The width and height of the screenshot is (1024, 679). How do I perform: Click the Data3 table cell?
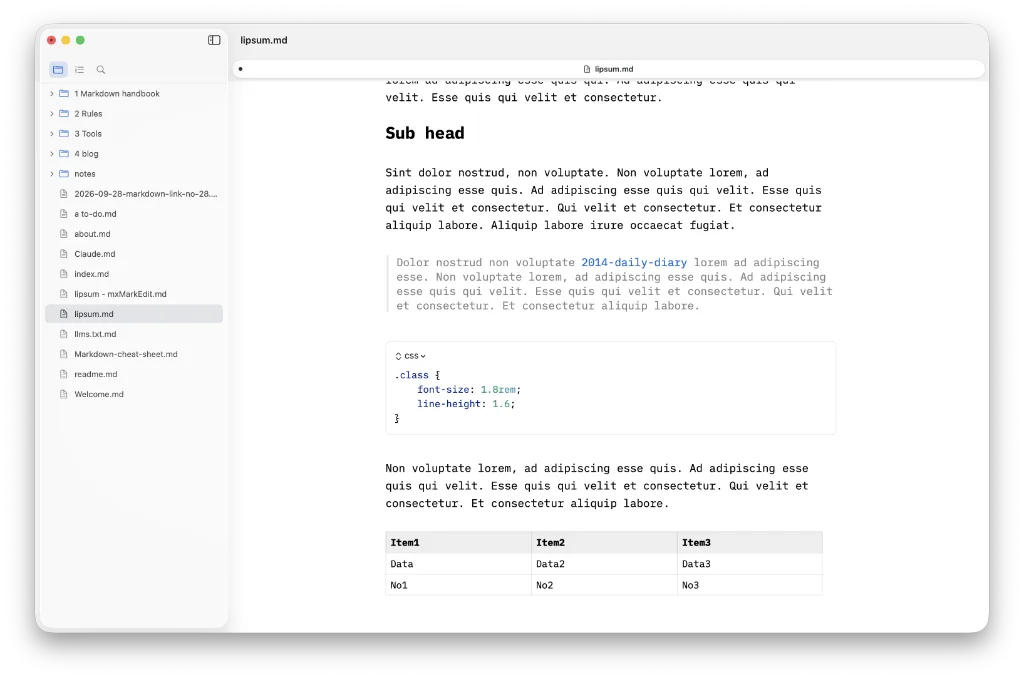[750, 564]
